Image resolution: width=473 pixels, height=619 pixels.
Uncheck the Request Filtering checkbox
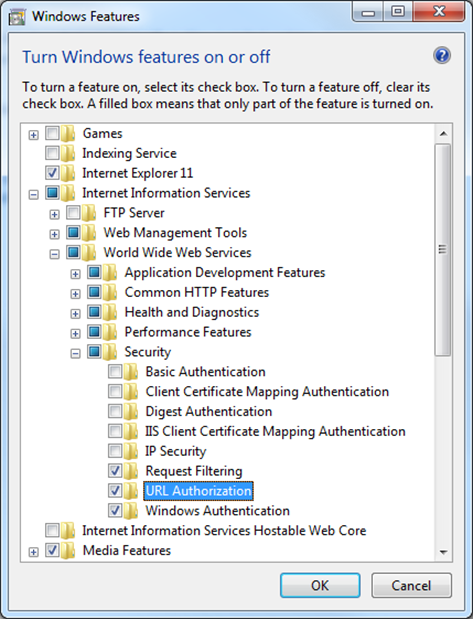click(x=115, y=470)
